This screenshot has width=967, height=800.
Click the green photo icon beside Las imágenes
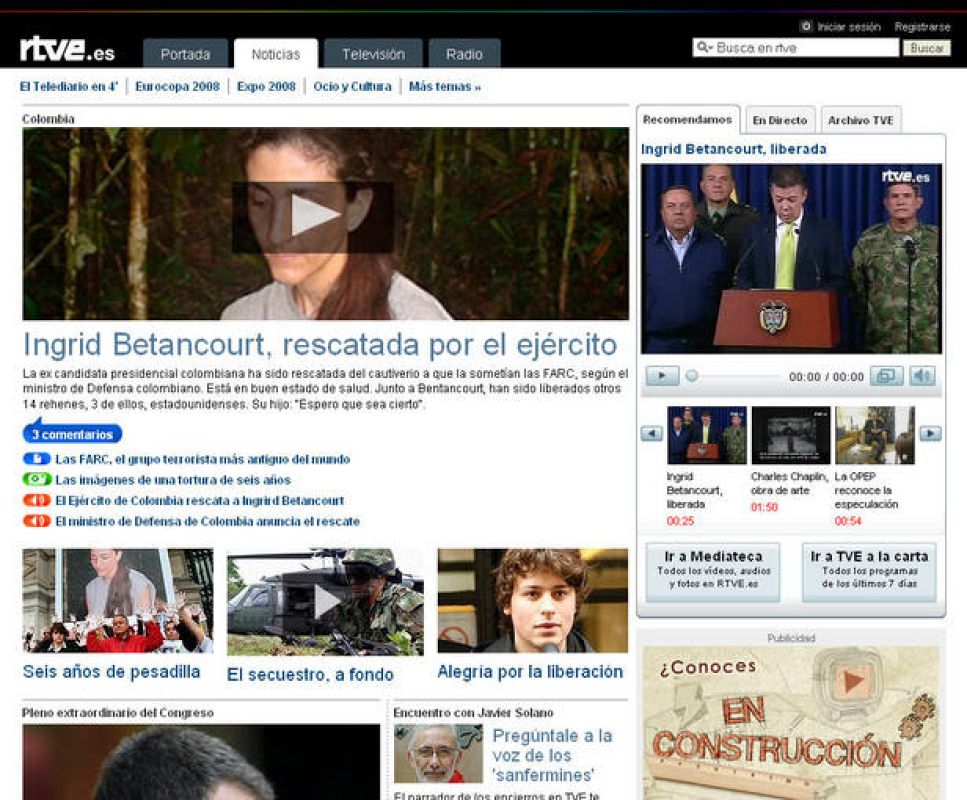pyautogui.click(x=37, y=480)
